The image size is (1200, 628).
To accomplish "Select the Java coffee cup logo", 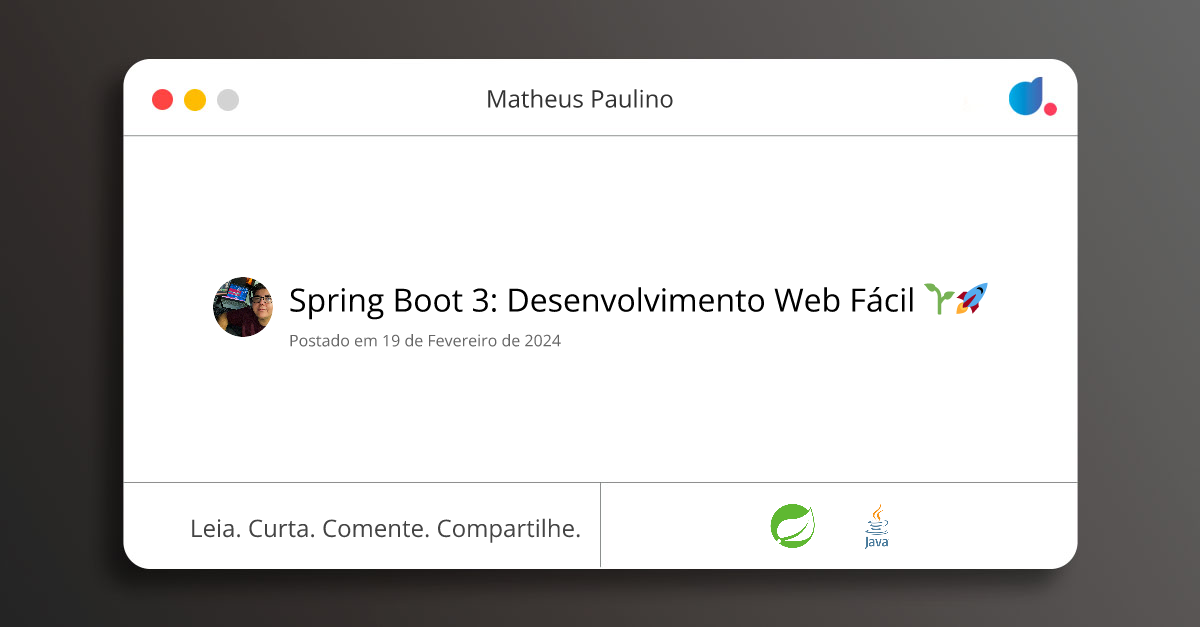I will [876, 524].
